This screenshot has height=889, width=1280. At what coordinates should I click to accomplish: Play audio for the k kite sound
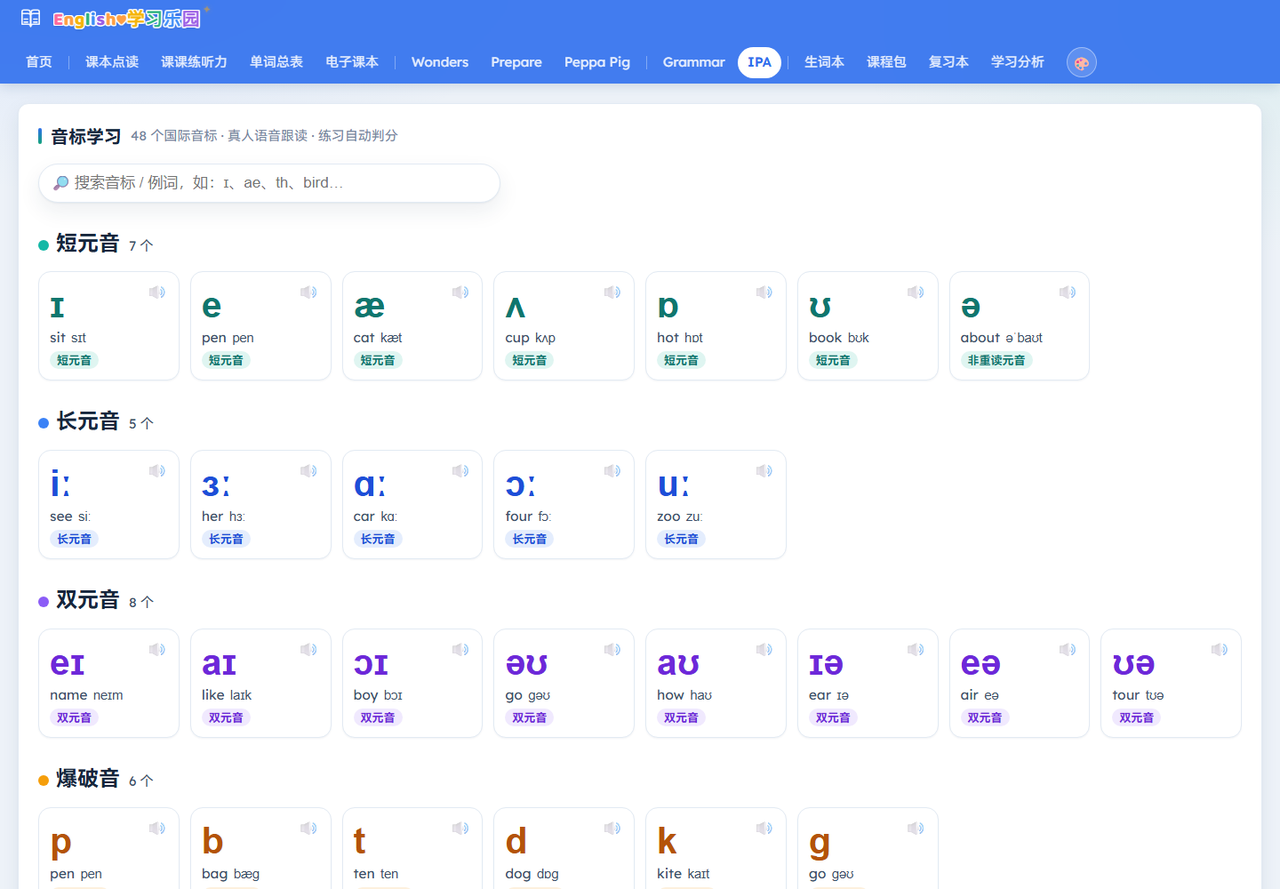(764, 828)
